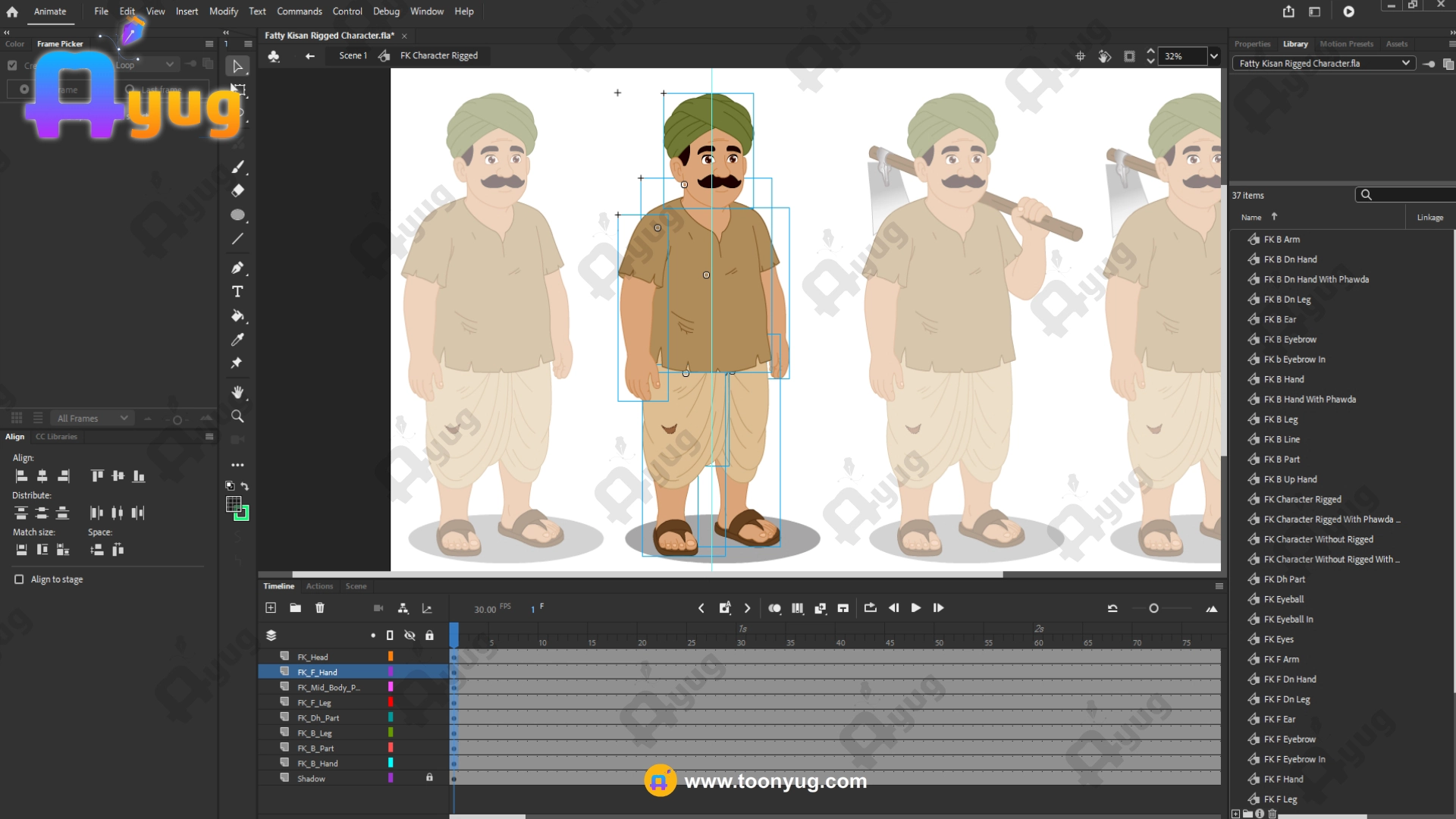Enable the Align to stage checkbox
The width and height of the screenshot is (1456, 819).
pyautogui.click(x=19, y=579)
